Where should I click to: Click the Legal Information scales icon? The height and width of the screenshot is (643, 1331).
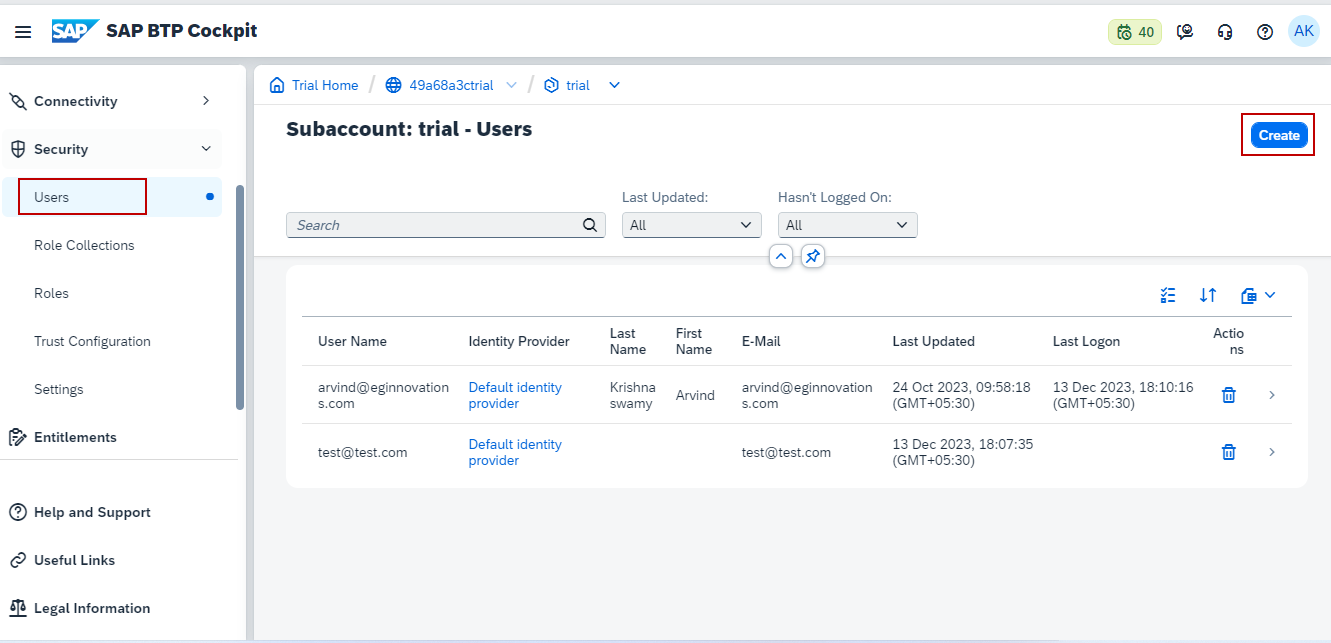(18, 608)
